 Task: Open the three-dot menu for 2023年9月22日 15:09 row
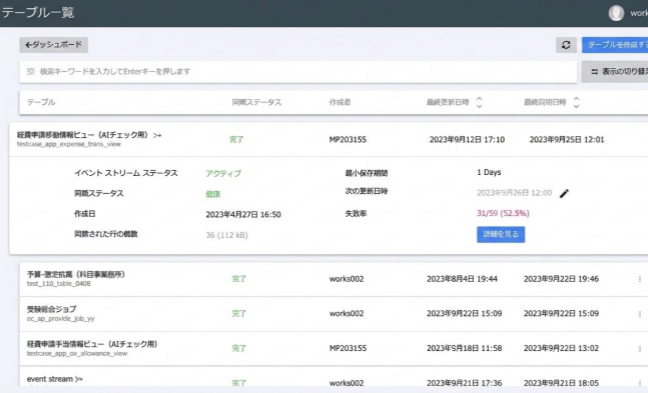640,314
